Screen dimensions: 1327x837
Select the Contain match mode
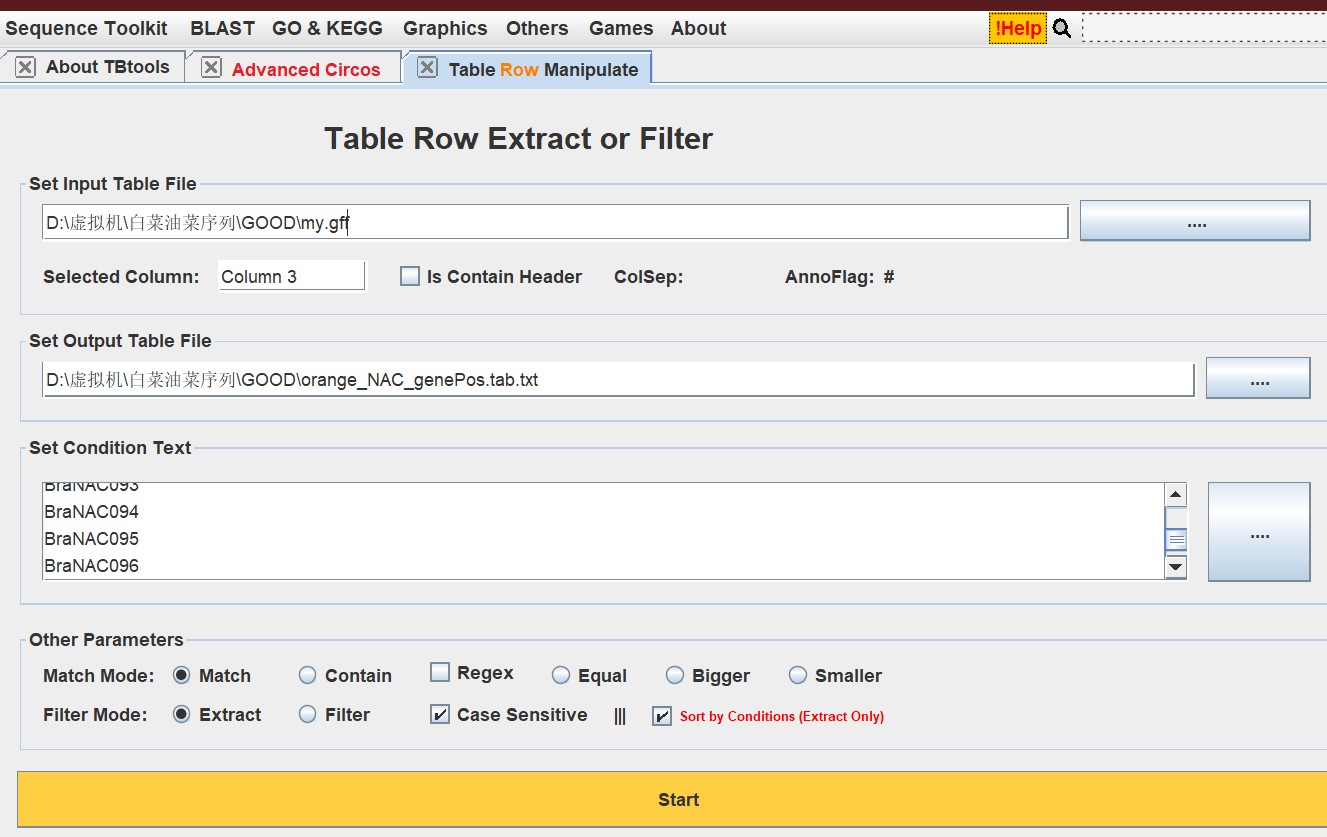pyautogui.click(x=307, y=675)
